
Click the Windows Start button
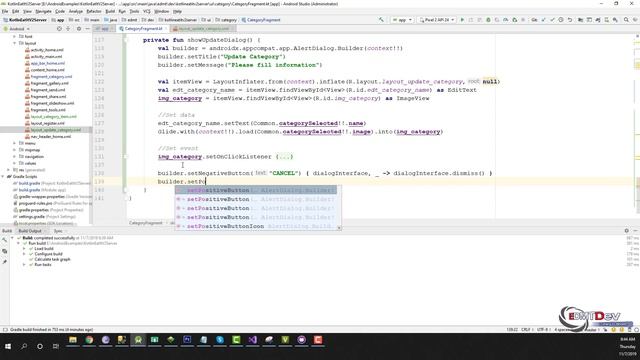point(8,346)
